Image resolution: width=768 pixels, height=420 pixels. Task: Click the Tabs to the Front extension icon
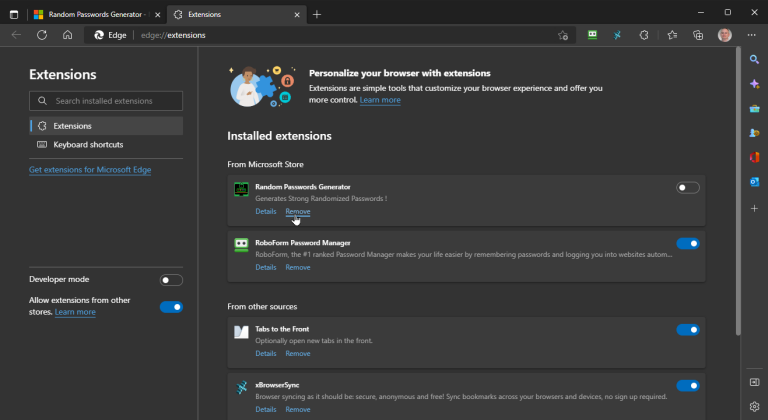[x=241, y=332]
